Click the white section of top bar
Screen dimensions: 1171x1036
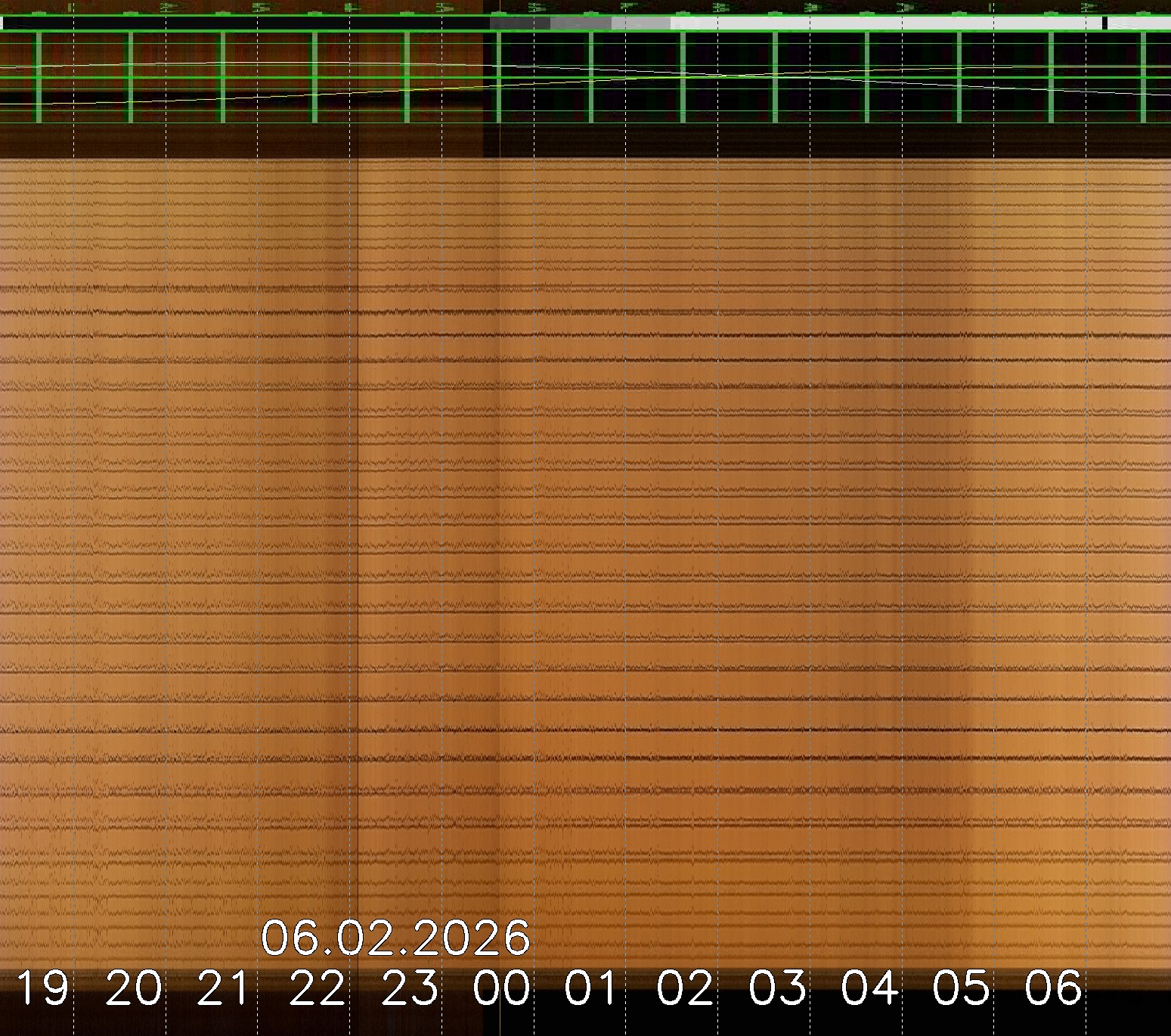coord(884,23)
